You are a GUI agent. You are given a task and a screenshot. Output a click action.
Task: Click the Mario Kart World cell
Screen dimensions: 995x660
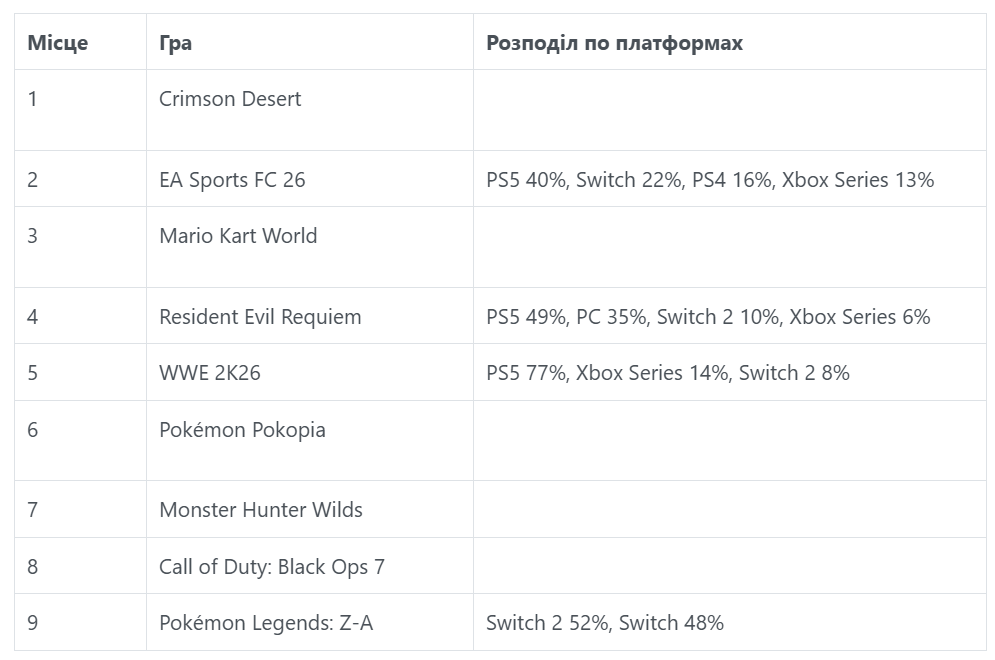[x=310, y=247]
